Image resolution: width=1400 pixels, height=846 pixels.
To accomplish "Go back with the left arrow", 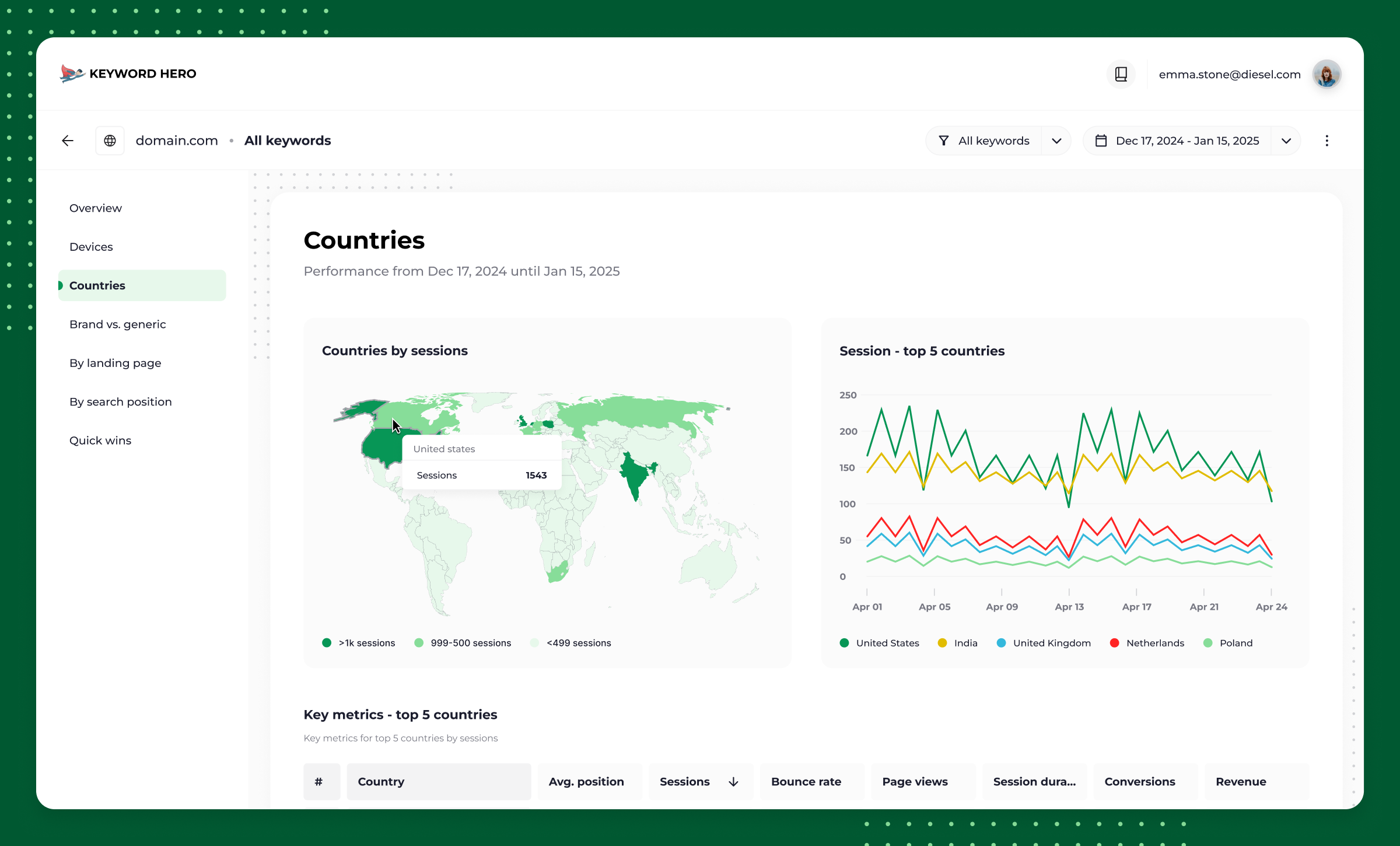I will point(68,141).
